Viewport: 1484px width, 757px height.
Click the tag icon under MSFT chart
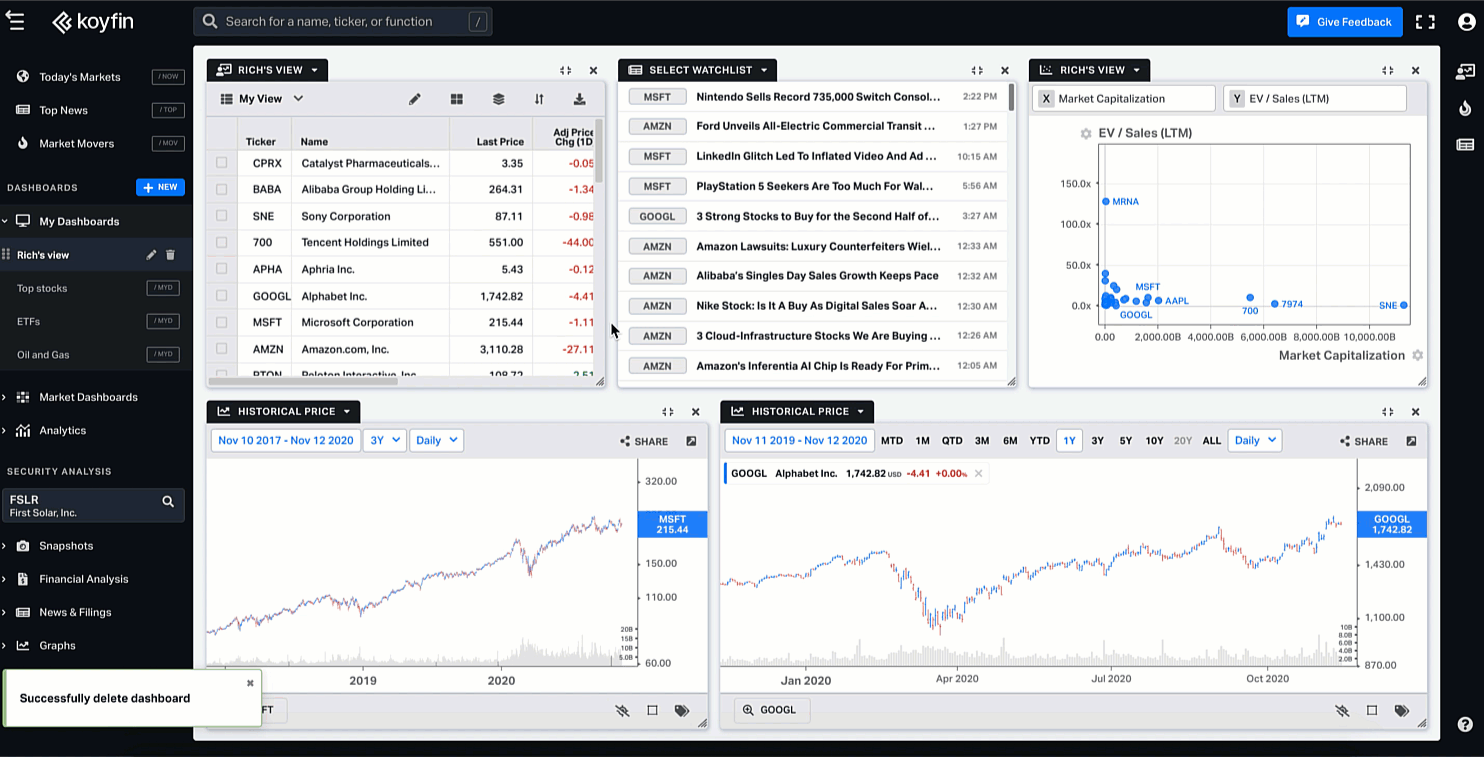(682, 711)
